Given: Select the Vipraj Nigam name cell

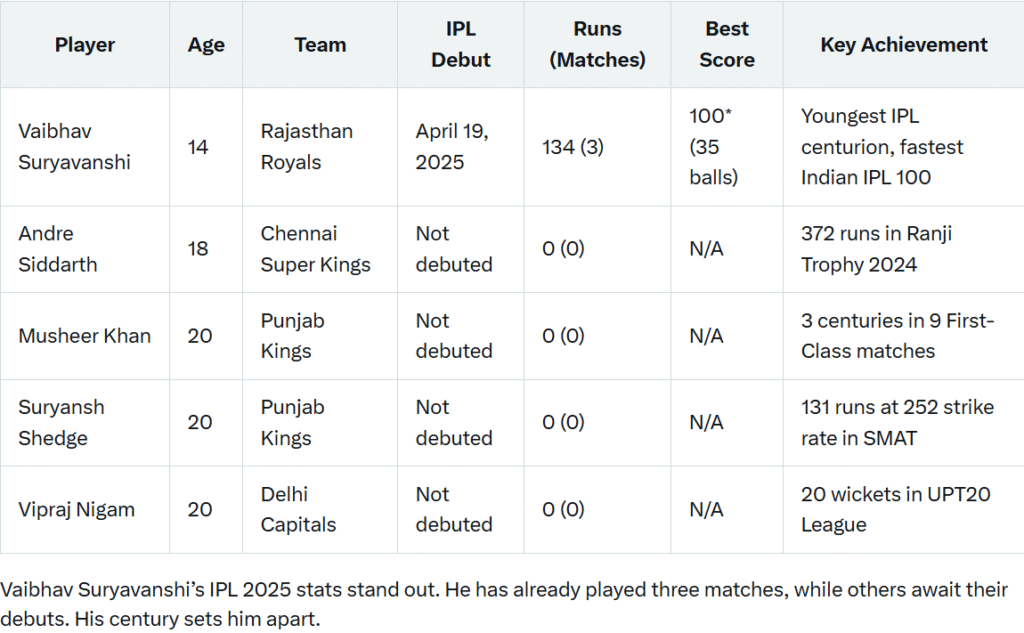Looking at the screenshot, I should point(76,509).
